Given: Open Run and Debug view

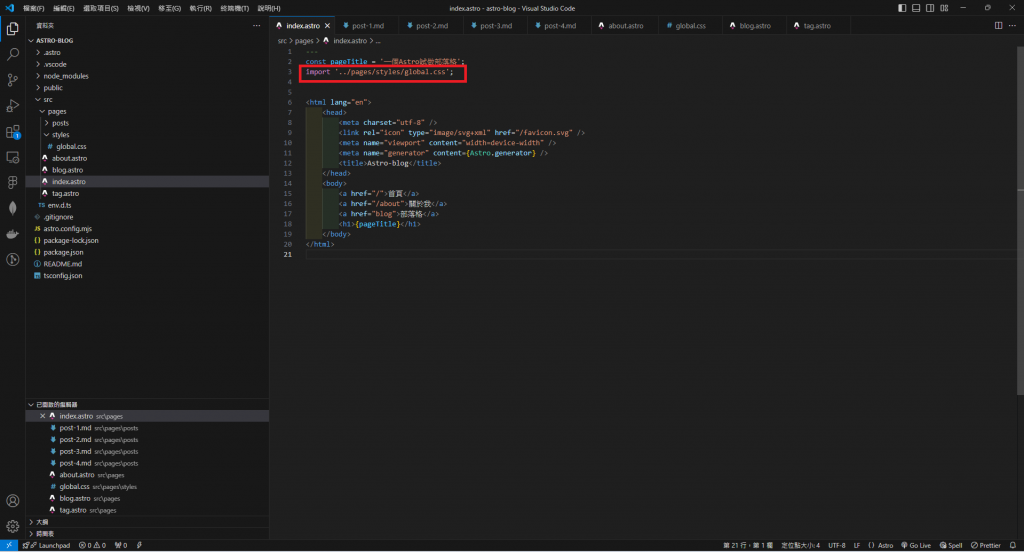Looking at the screenshot, I should point(12,106).
